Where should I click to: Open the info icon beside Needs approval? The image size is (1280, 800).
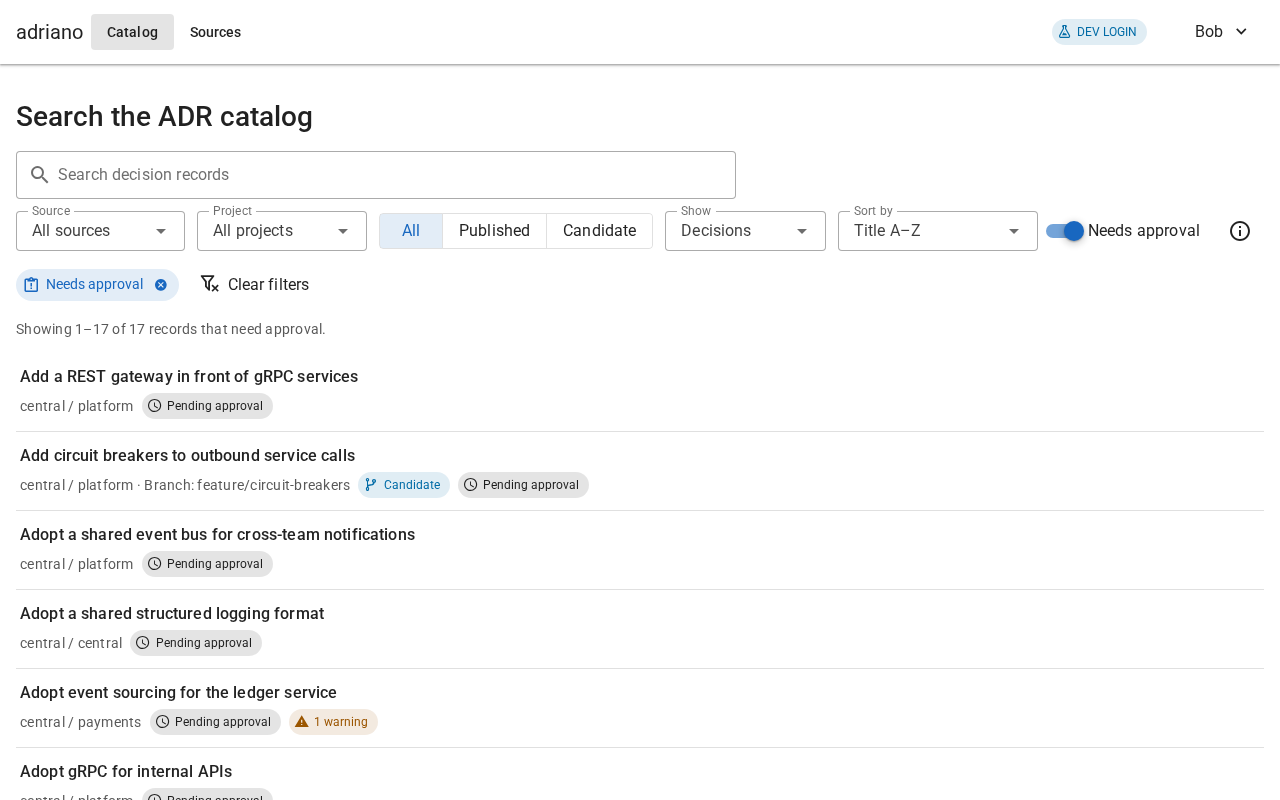tap(1240, 231)
